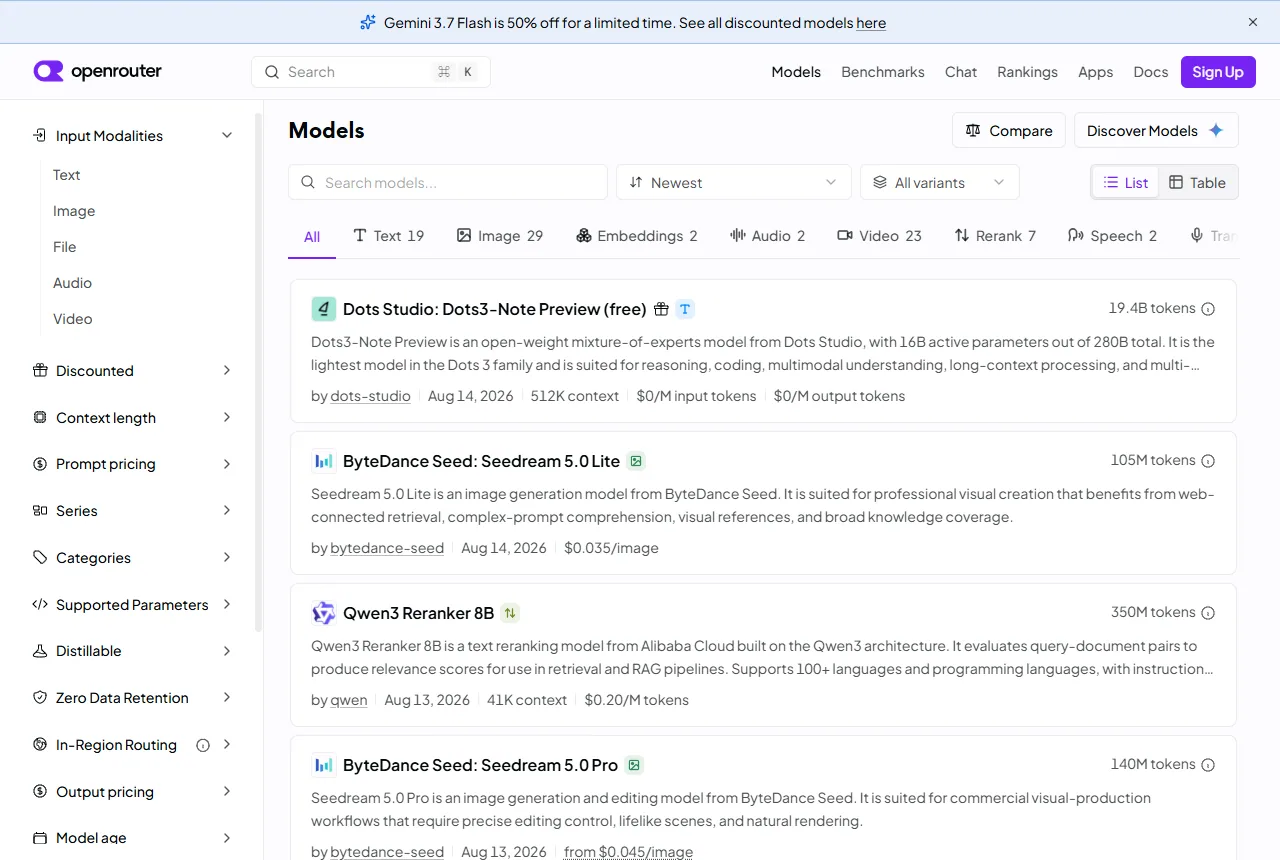
Task: Expand Zero Data Retention filter
Action: (x=132, y=697)
